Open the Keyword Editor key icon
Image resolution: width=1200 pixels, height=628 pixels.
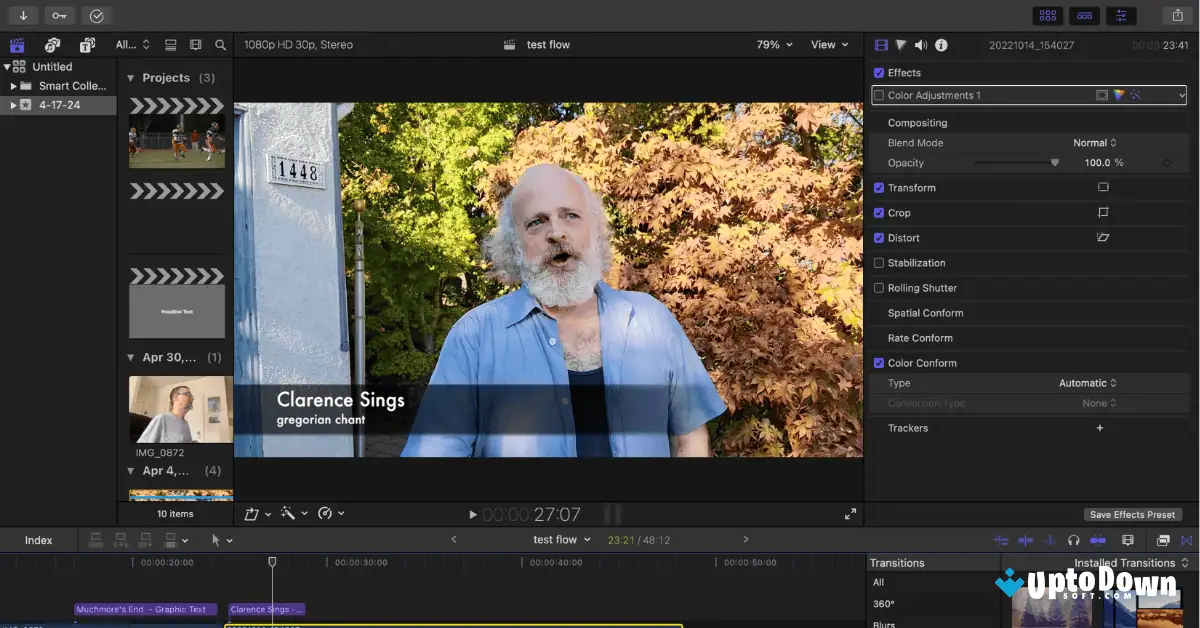(58, 15)
